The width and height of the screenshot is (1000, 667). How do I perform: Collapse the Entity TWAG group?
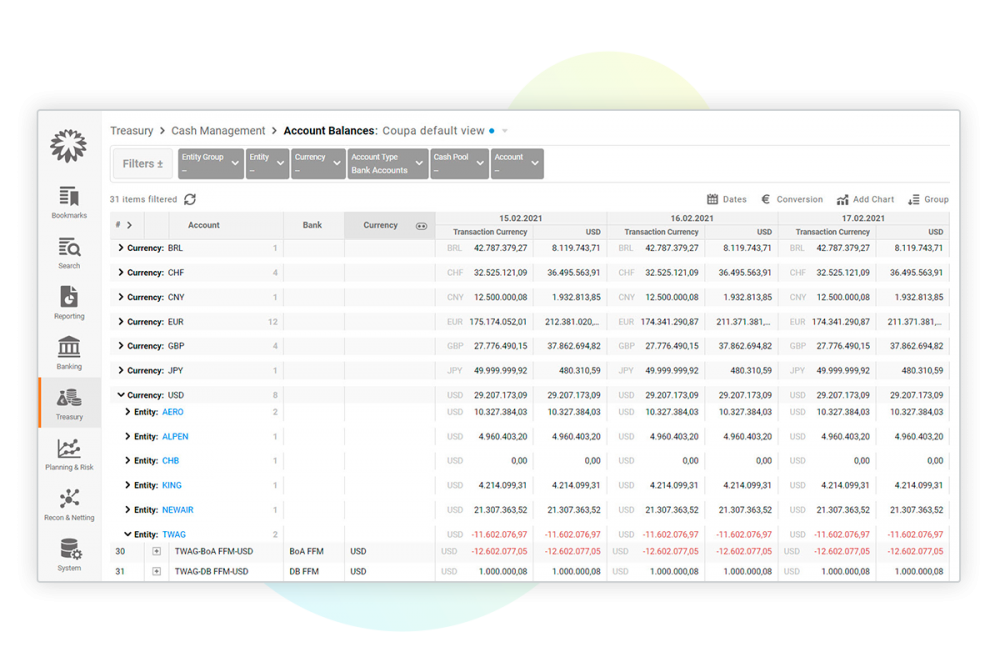pyautogui.click(x=126, y=534)
